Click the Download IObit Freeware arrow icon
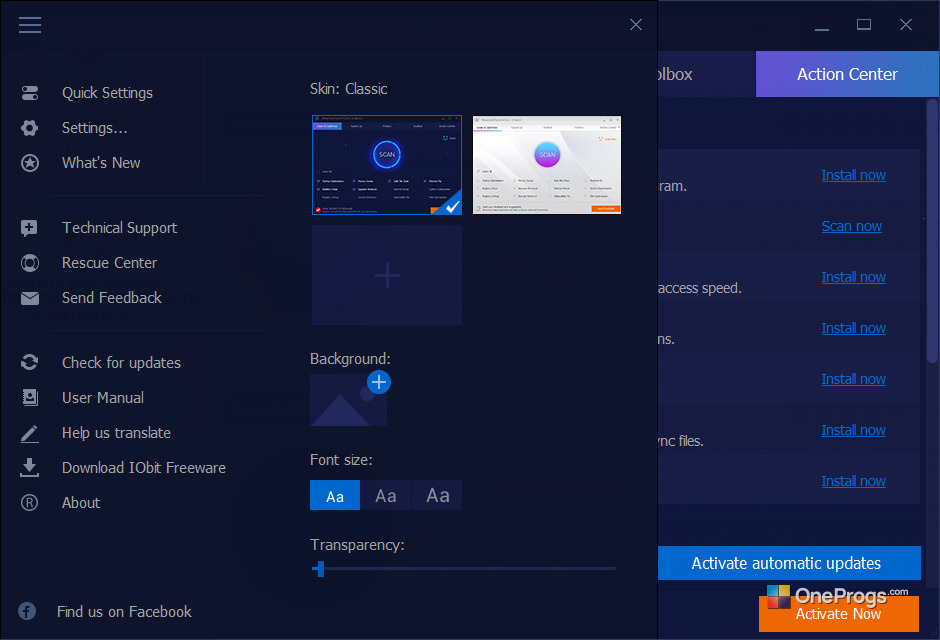 tap(29, 467)
